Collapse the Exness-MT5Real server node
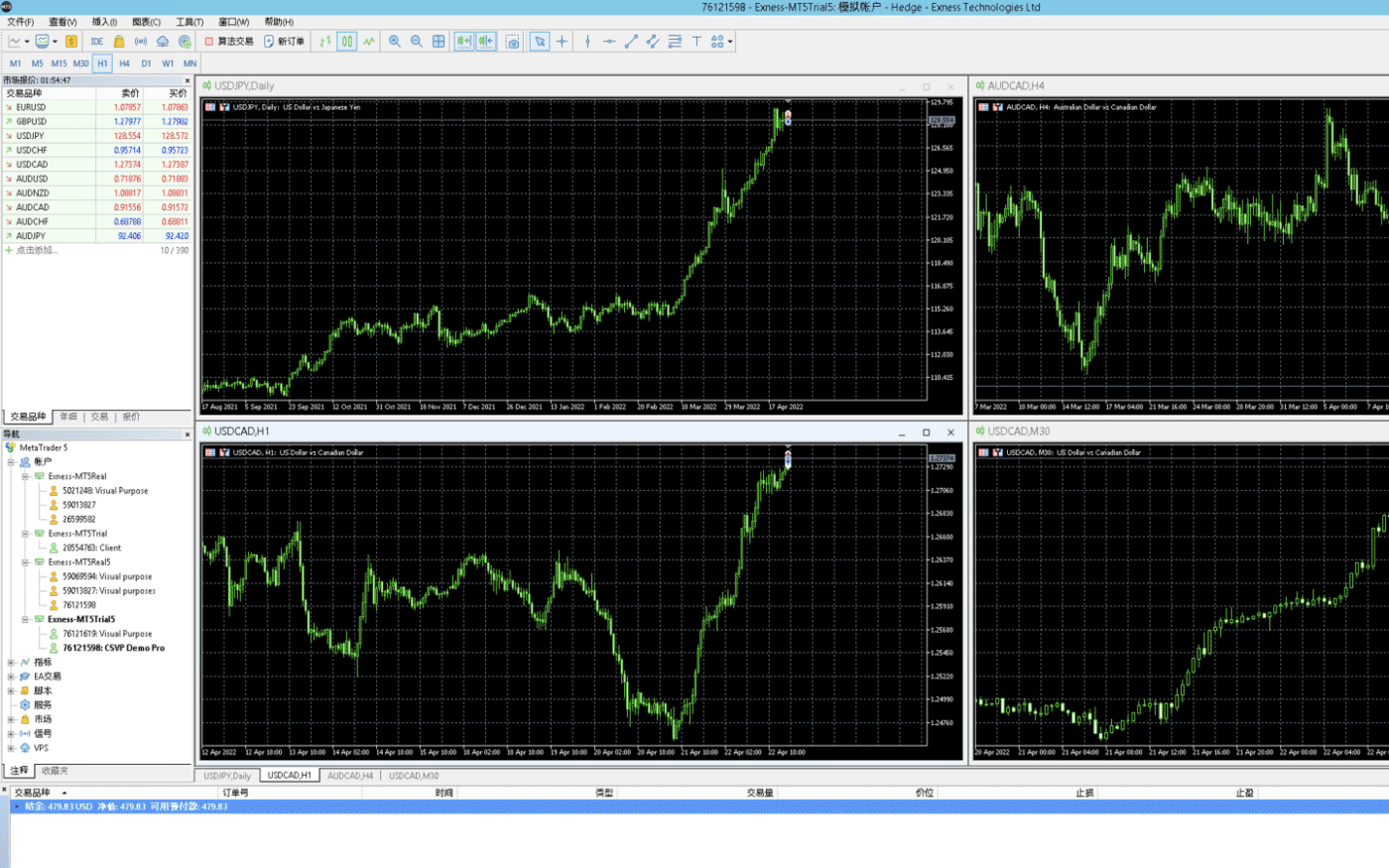The image size is (1389, 868). tap(26, 476)
